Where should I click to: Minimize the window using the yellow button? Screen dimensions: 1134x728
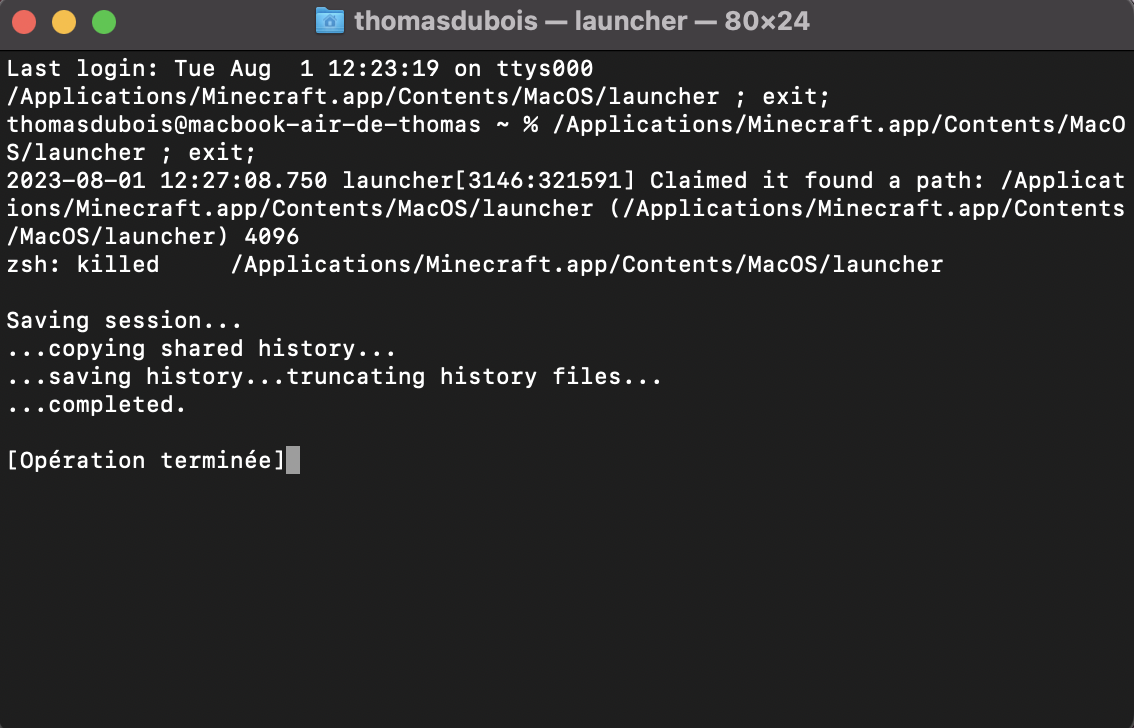[x=64, y=22]
